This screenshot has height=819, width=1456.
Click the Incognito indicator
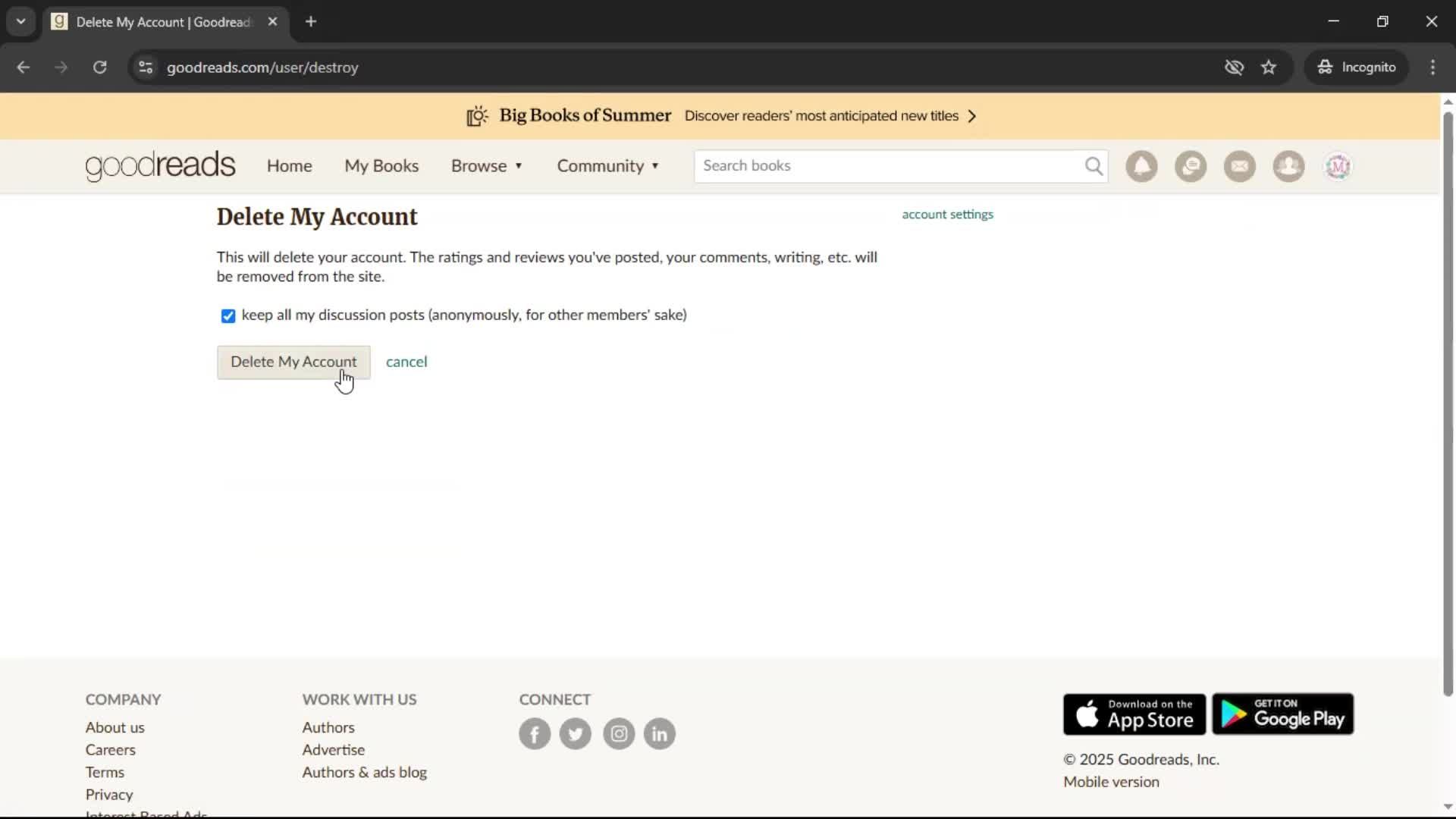1357,67
